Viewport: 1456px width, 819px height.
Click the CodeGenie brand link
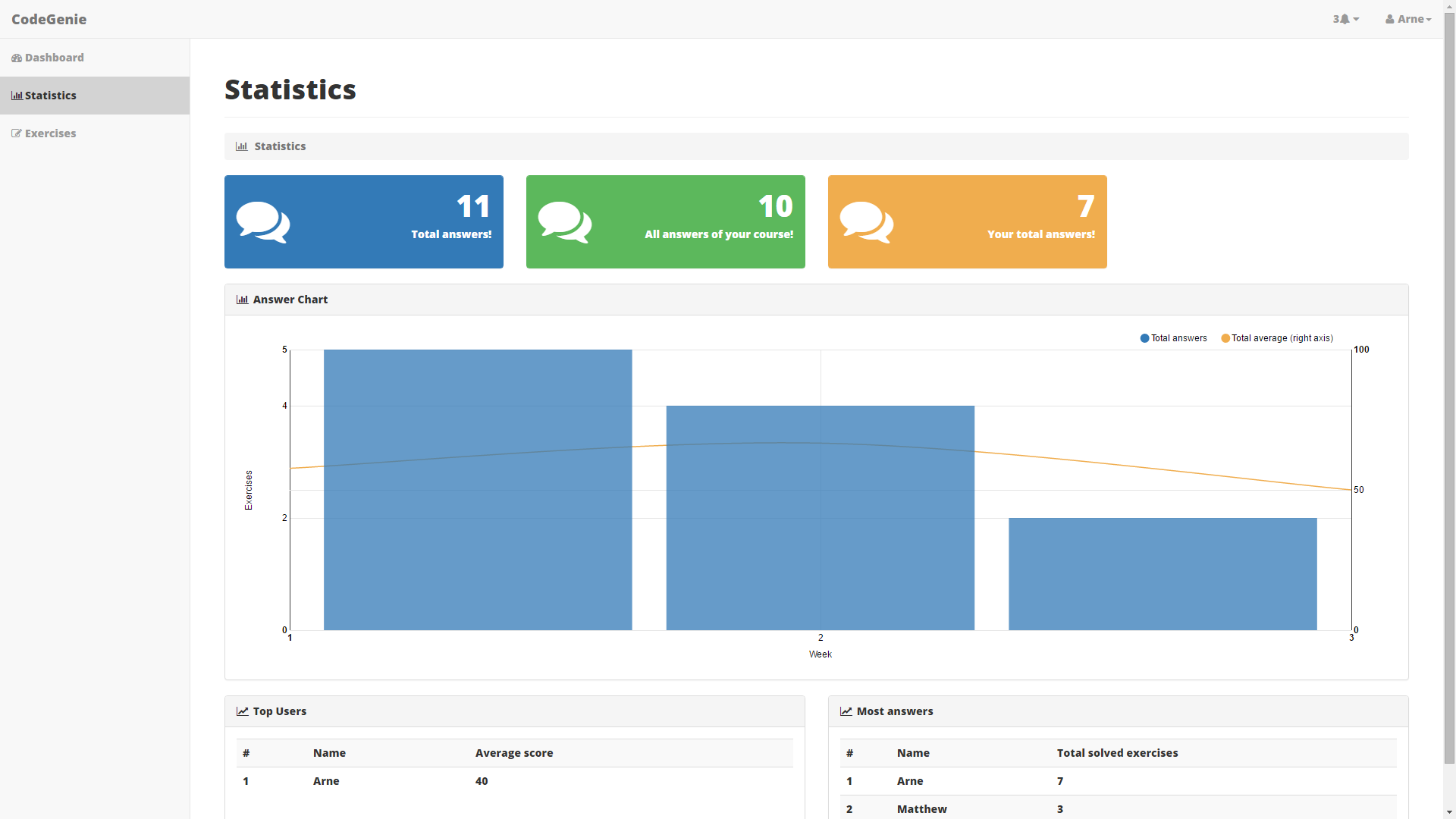pos(49,19)
